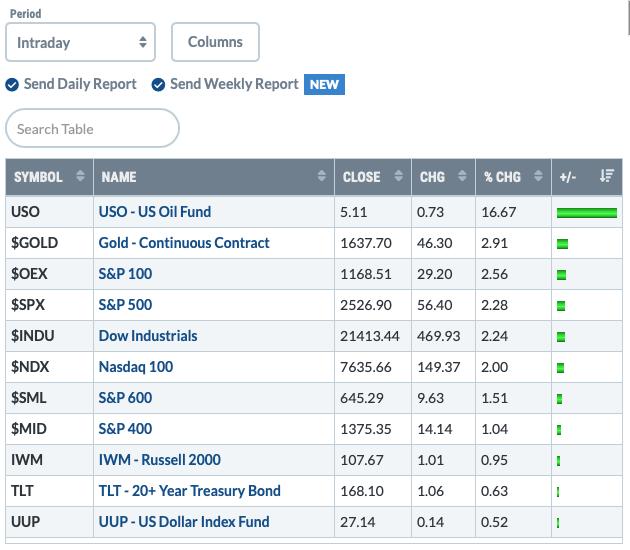Open USO - US Oil Fund link

[155, 212]
